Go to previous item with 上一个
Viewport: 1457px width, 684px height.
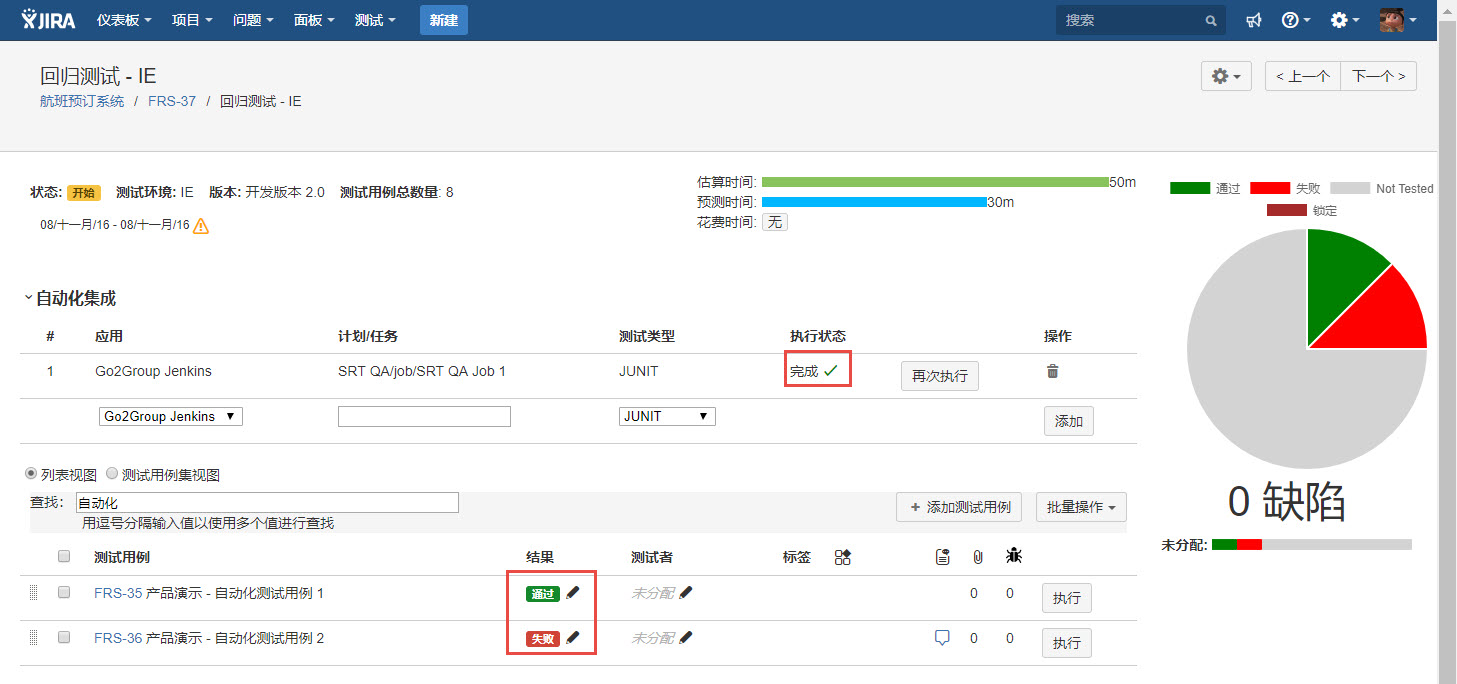coord(1302,76)
